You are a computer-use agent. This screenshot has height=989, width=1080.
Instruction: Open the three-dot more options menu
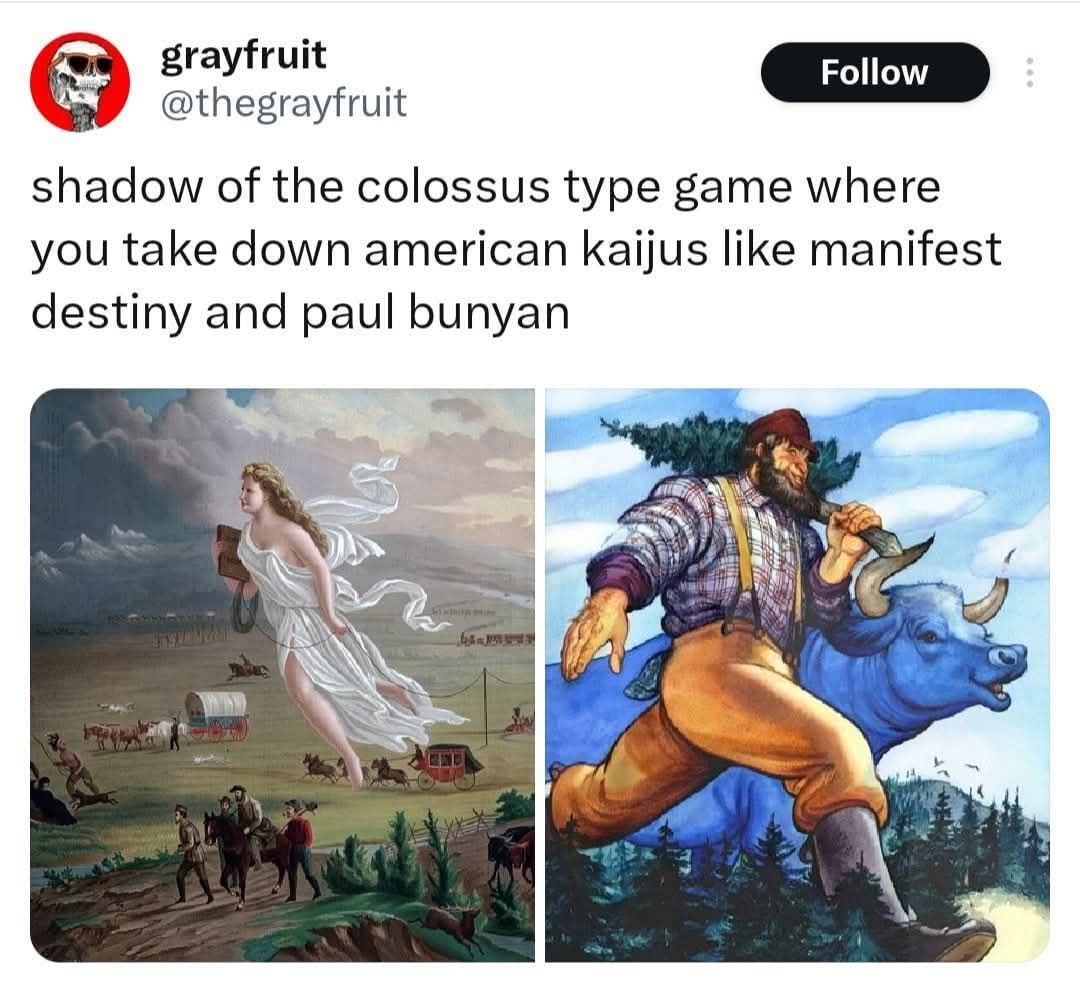1030,72
